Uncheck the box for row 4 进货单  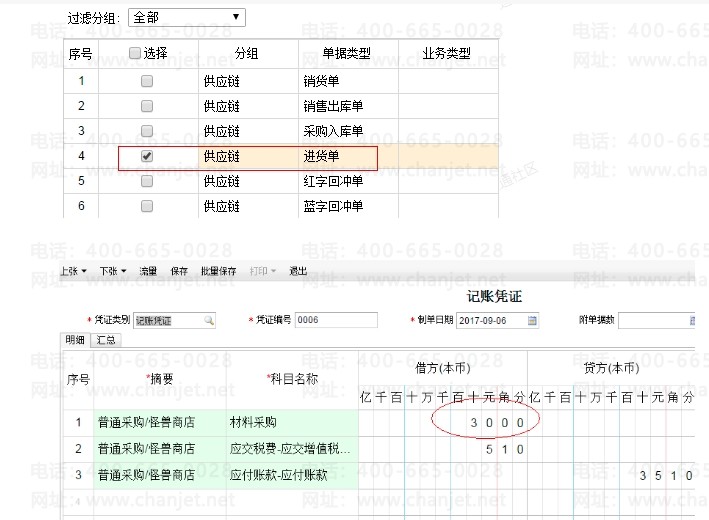(147, 156)
